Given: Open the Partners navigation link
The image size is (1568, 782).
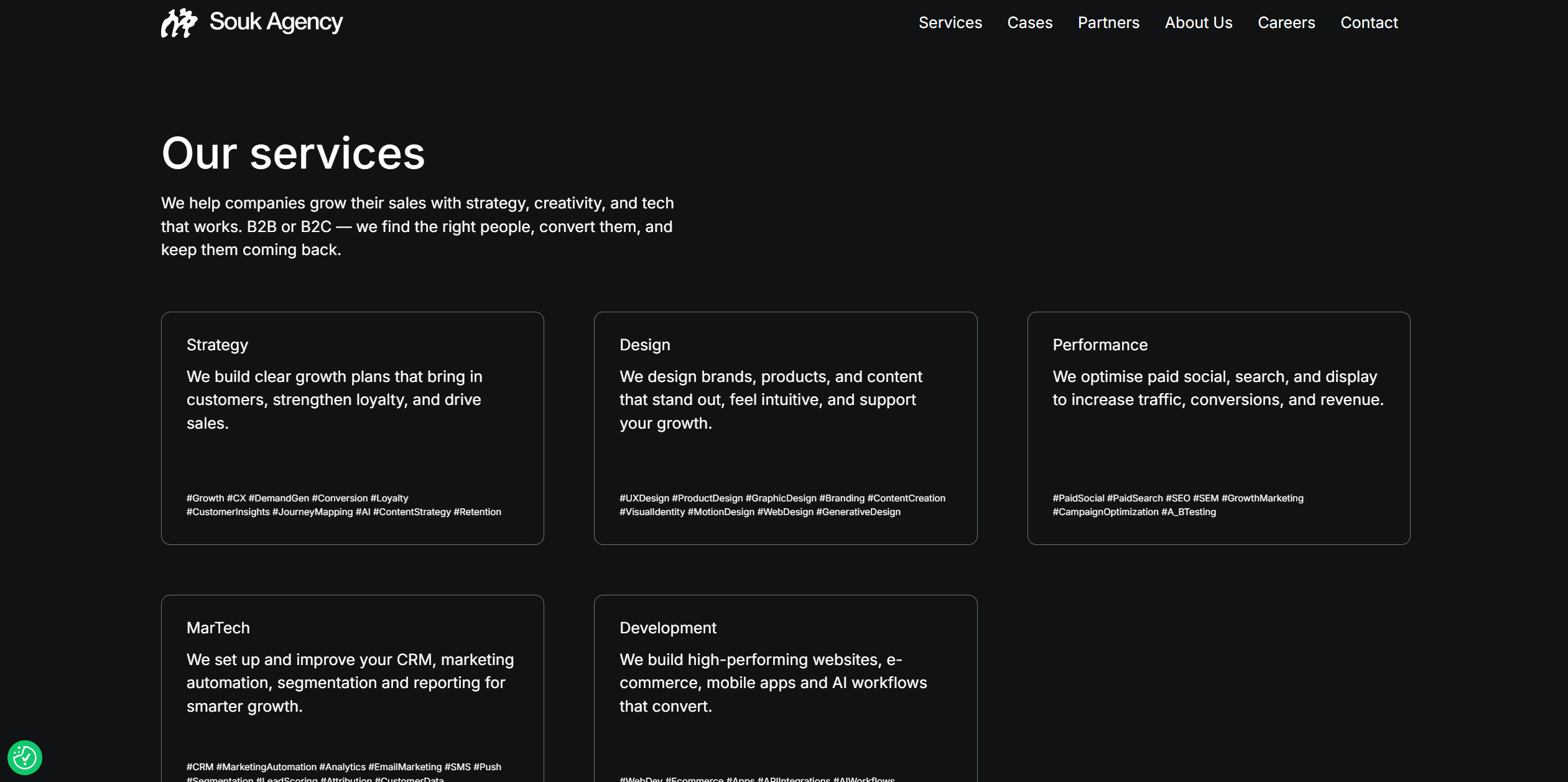Looking at the screenshot, I should [1108, 23].
